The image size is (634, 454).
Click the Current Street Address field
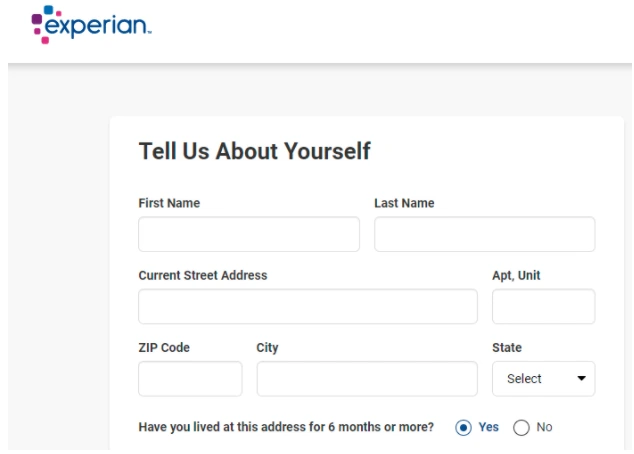coord(307,306)
